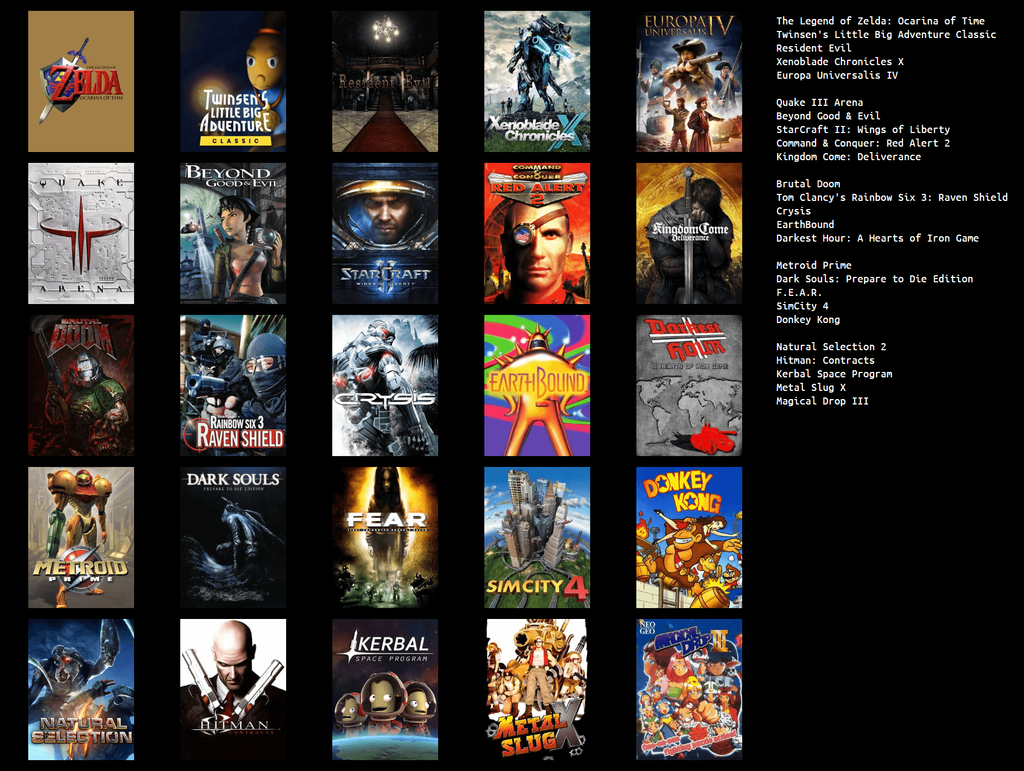The height and width of the screenshot is (771, 1024).
Task: Open Twinsen's Little Big Adventure Classic cover
Action: (233, 82)
